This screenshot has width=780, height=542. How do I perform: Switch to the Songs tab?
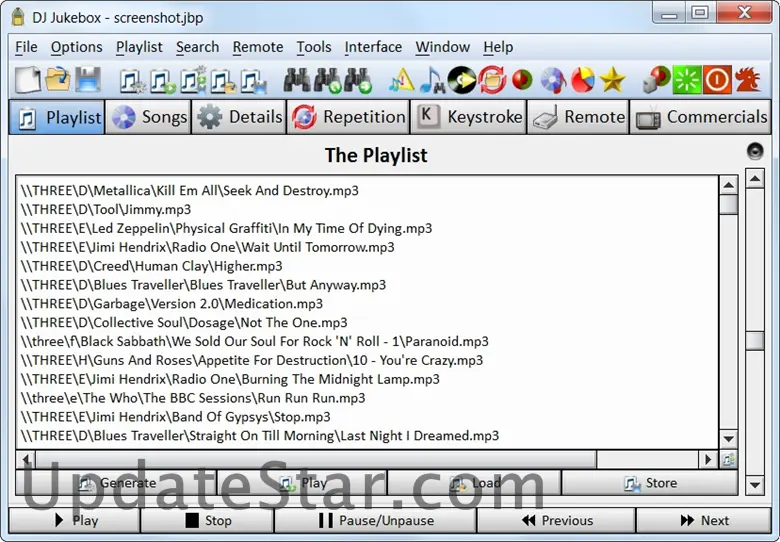148,117
